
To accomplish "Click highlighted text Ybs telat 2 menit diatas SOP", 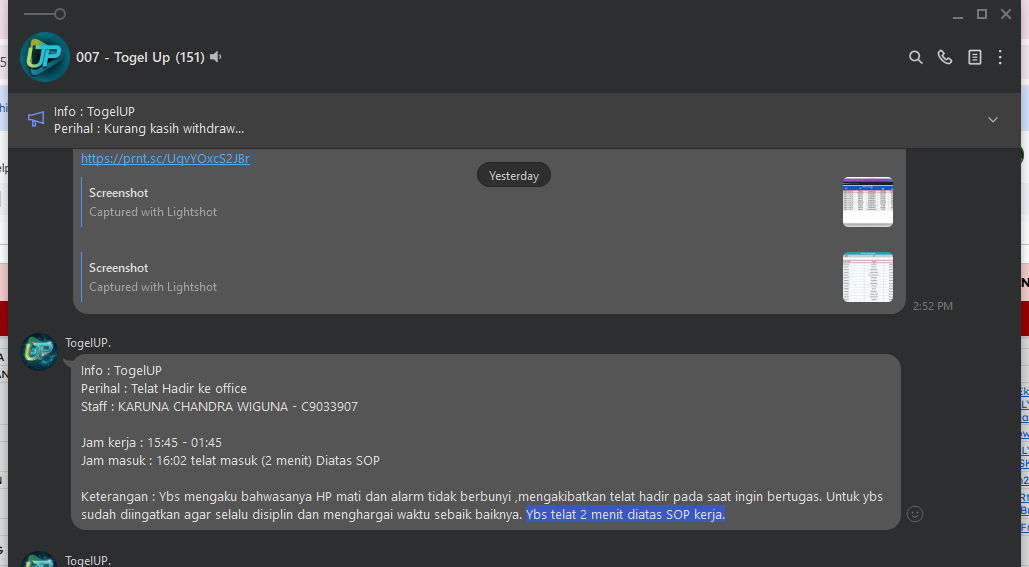I will point(625,514).
